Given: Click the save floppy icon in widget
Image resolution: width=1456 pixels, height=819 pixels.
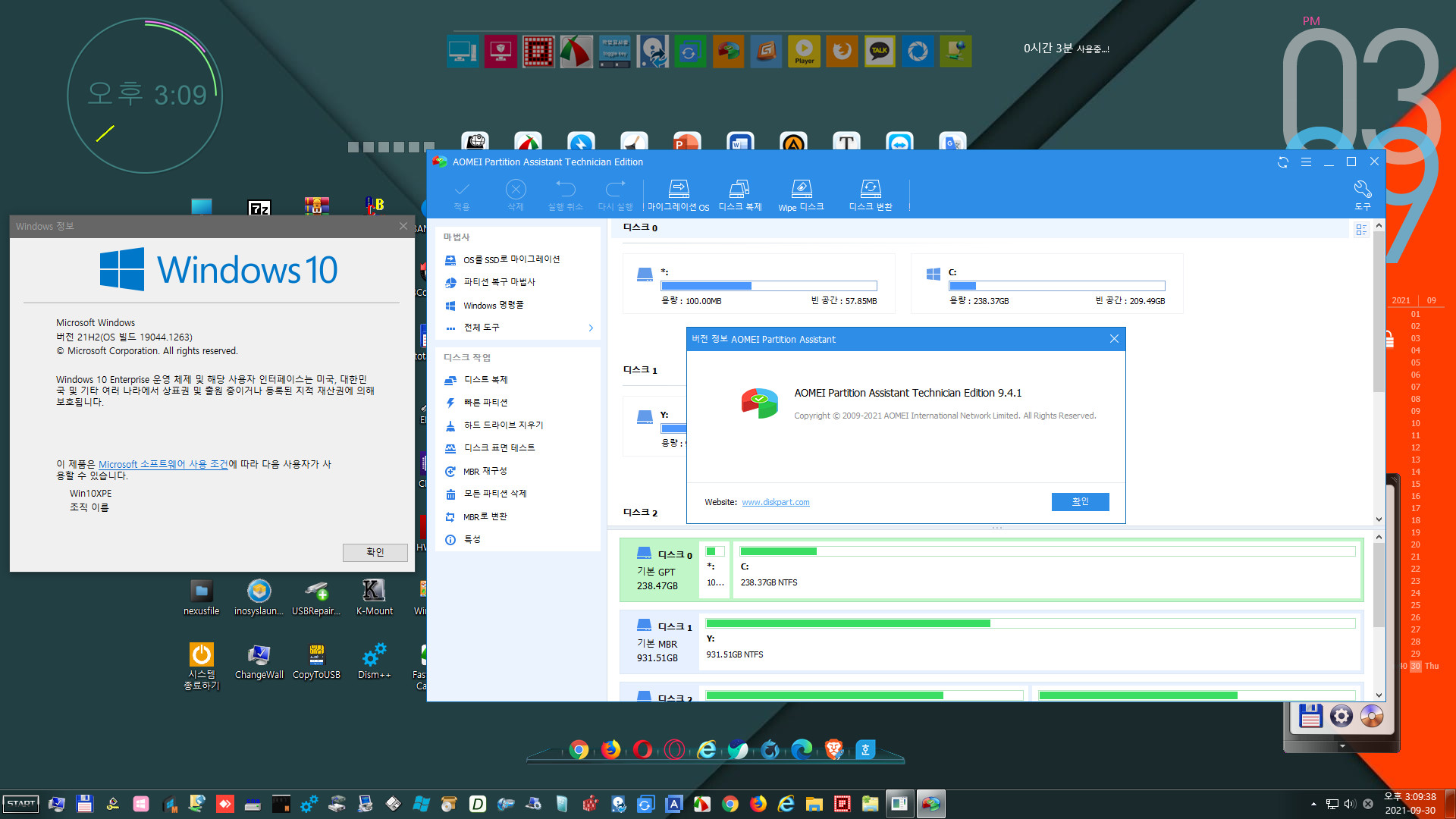Looking at the screenshot, I should [1310, 716].
